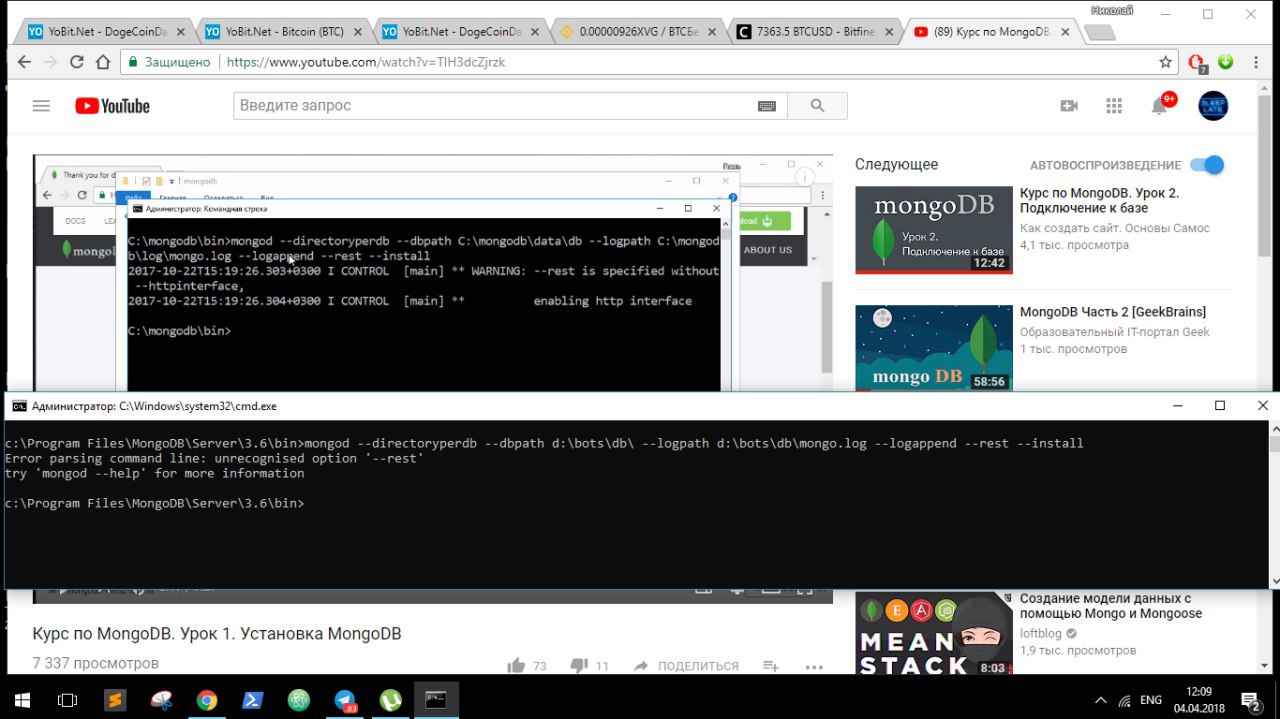Open the YouTube hamburger guide menu

coord(41,106)
